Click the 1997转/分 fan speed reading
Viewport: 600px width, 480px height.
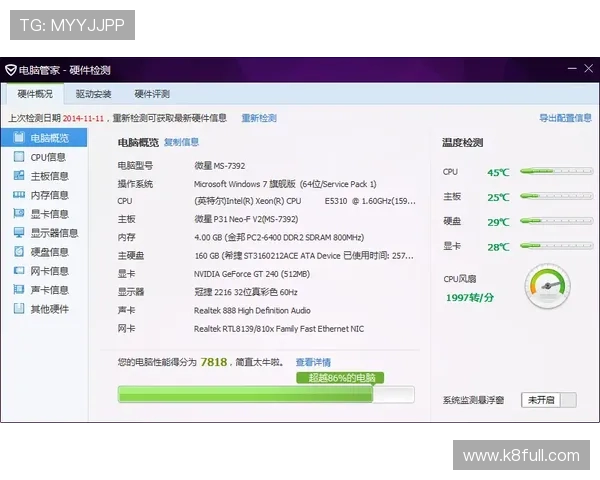tap(470, 297)
